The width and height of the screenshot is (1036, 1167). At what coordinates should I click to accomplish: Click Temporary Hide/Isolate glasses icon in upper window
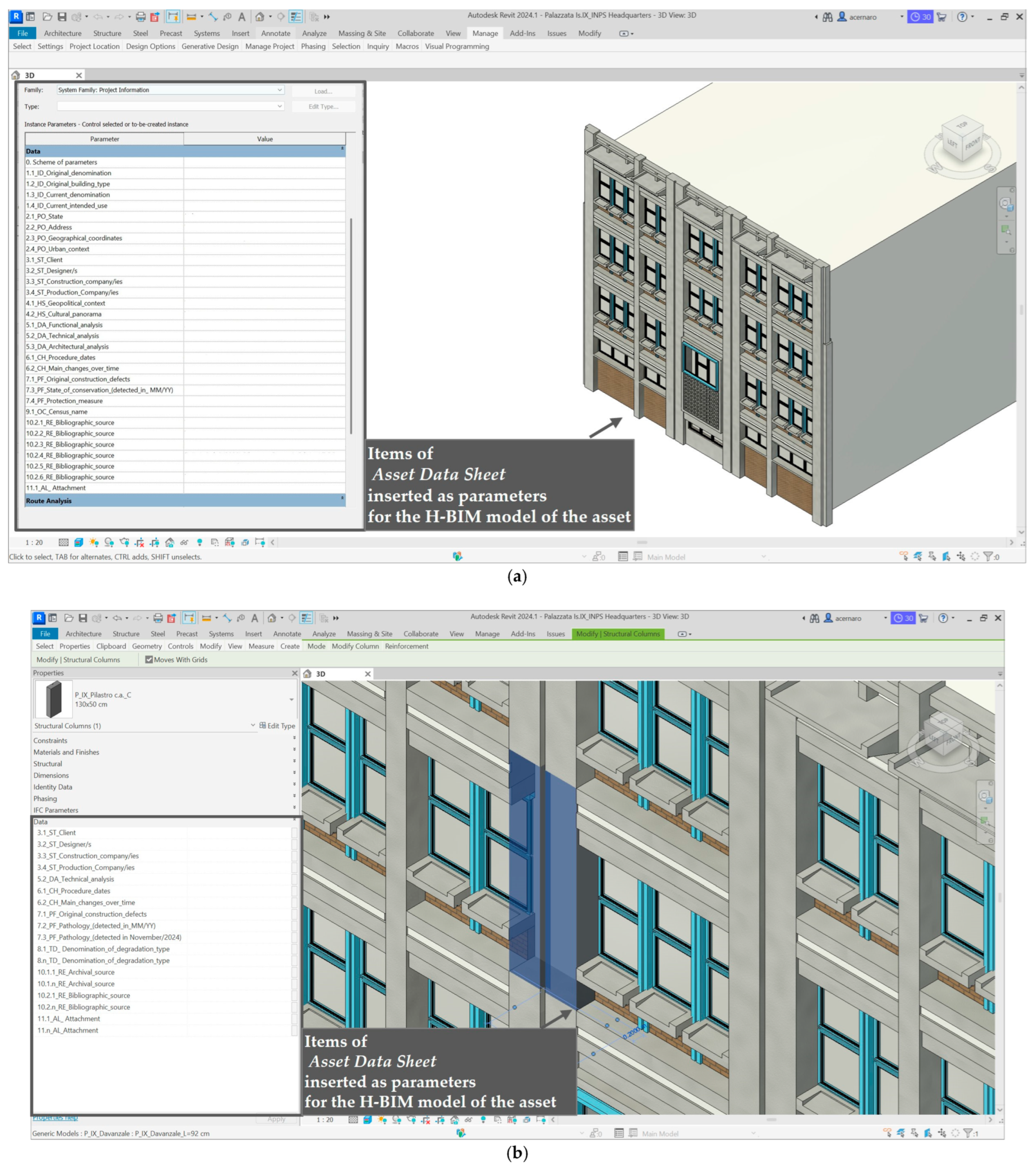tap(184, 542)
